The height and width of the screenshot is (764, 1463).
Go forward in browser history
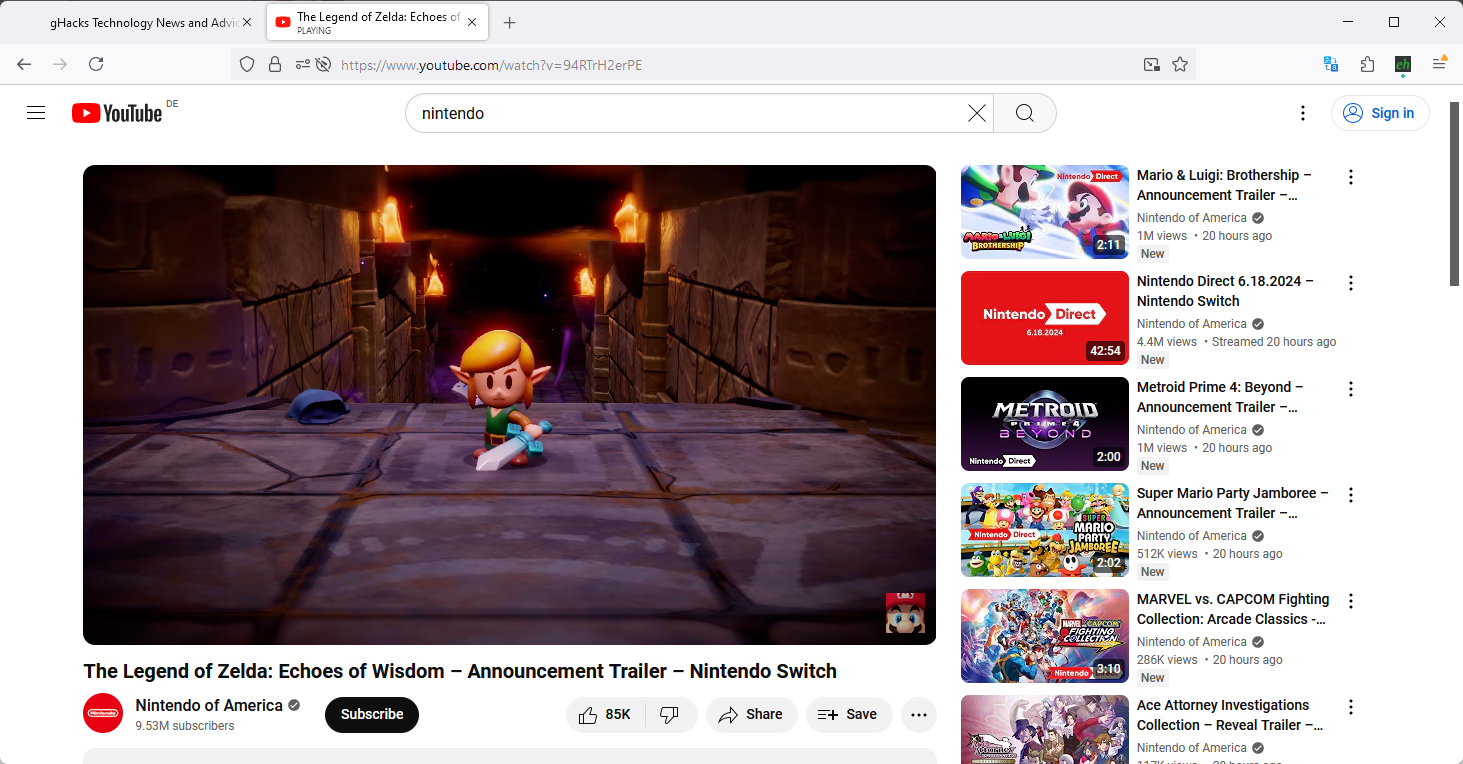click(60, 64)
